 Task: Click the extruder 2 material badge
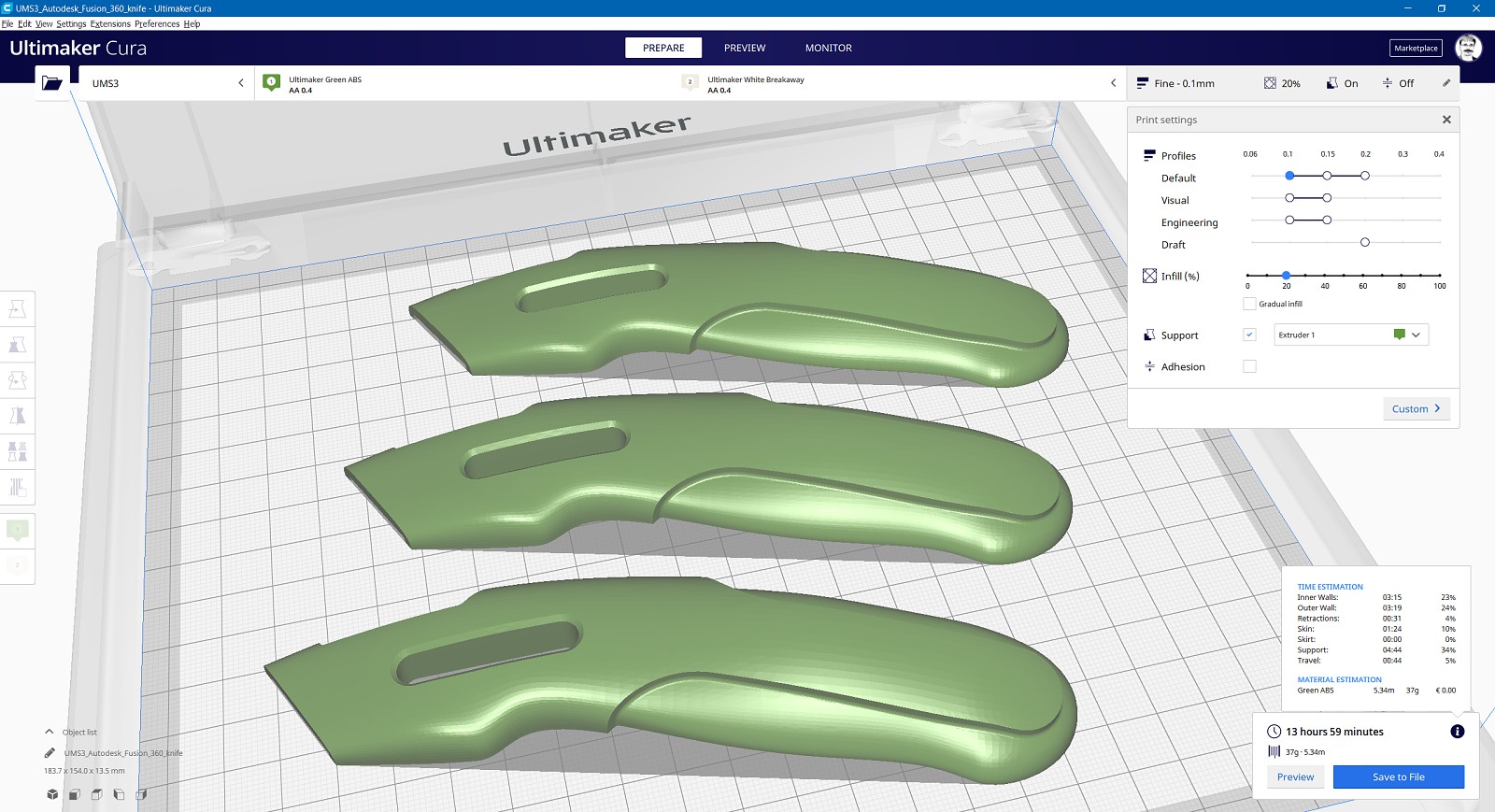(x=691, y=82)
